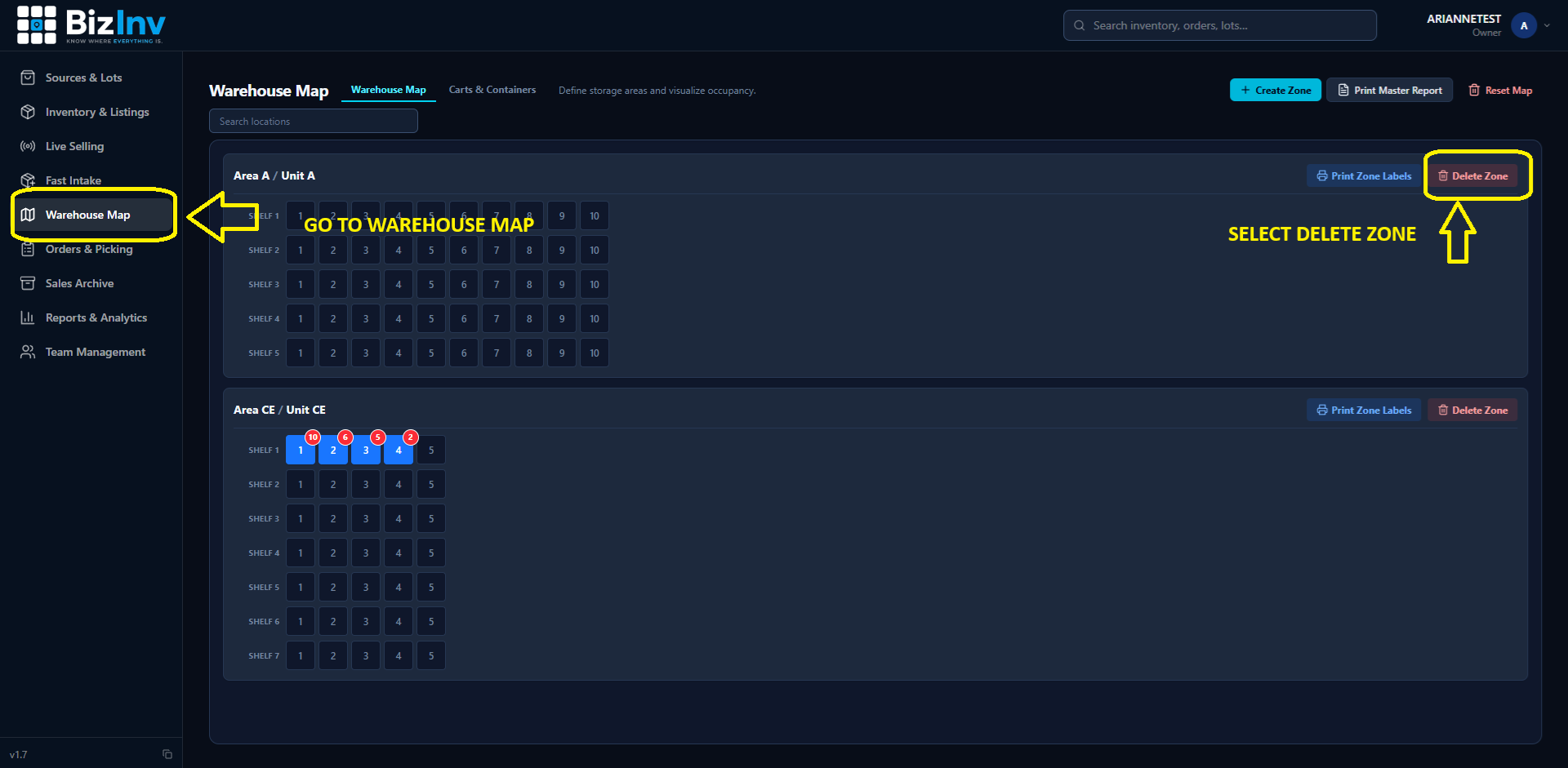This screenshot has width=1568, height=768.
Task: Select Area A shelf 2 bin 1
Action: [x=301, y=250]
